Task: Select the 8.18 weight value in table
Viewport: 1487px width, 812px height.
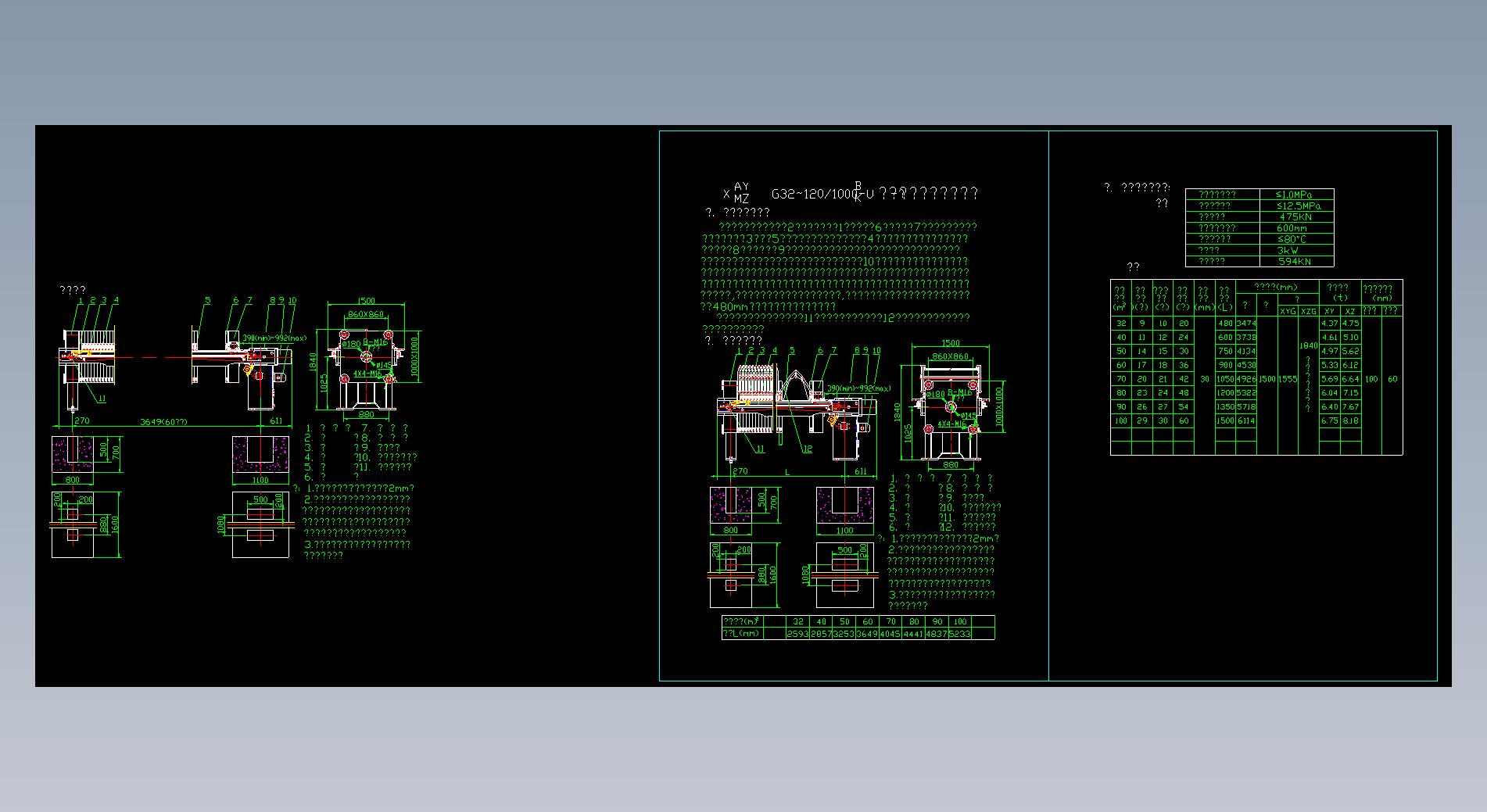Action: coord(1350,420)
